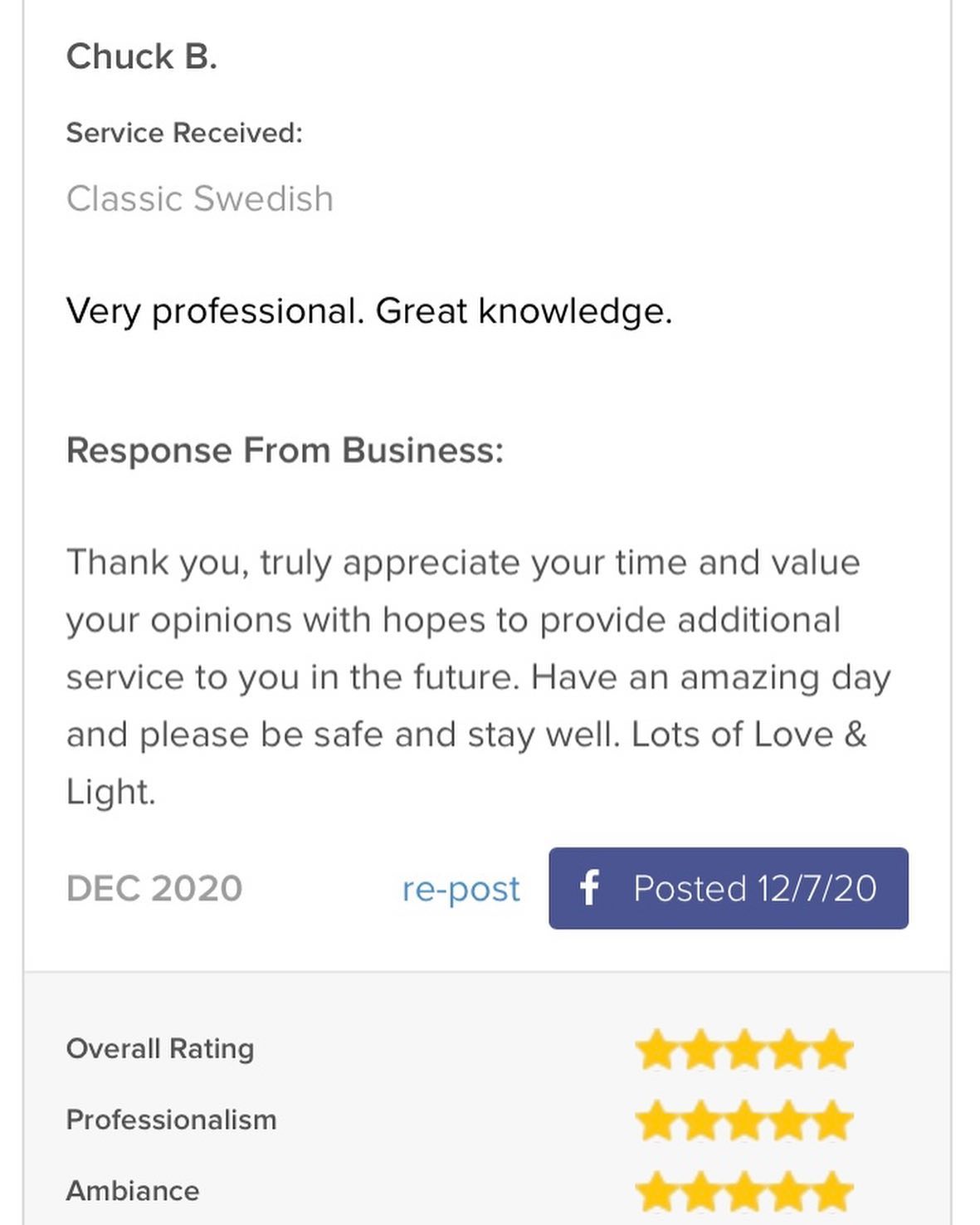
Task: Click the middle star of Ambiance row
Action: pyautogui.click(x=744, y=1192)
